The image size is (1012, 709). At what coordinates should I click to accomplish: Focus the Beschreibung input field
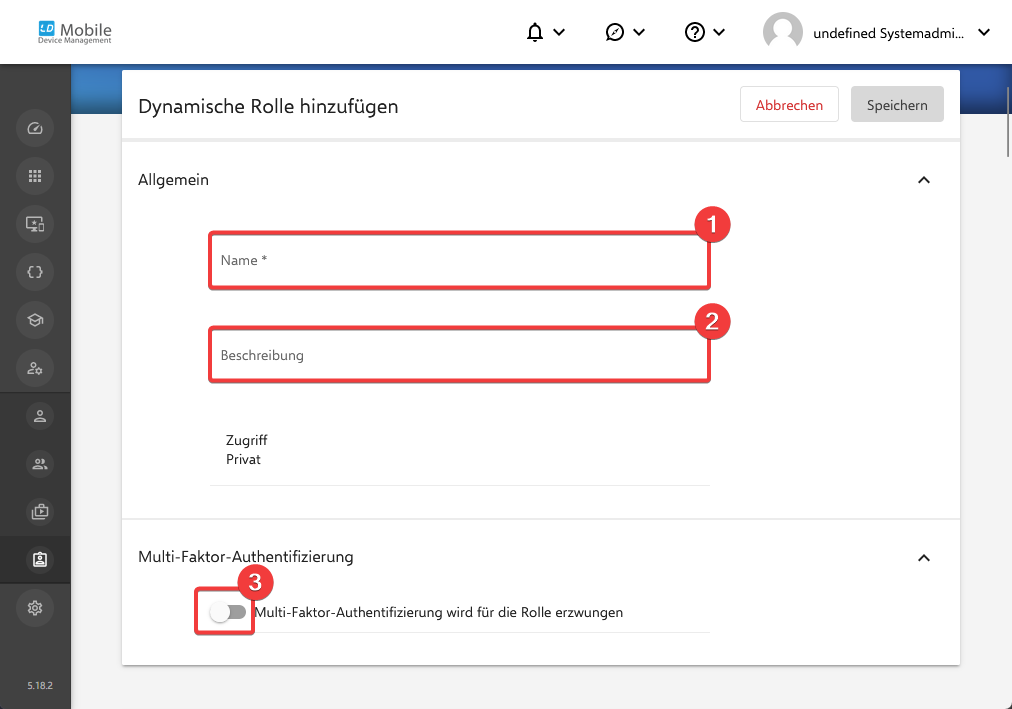point(460,355)
